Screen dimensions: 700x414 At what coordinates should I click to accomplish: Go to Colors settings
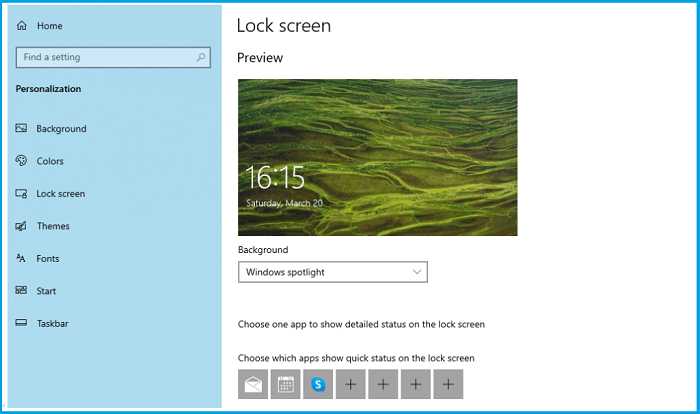pyautogui.click(x=50, y=161)
